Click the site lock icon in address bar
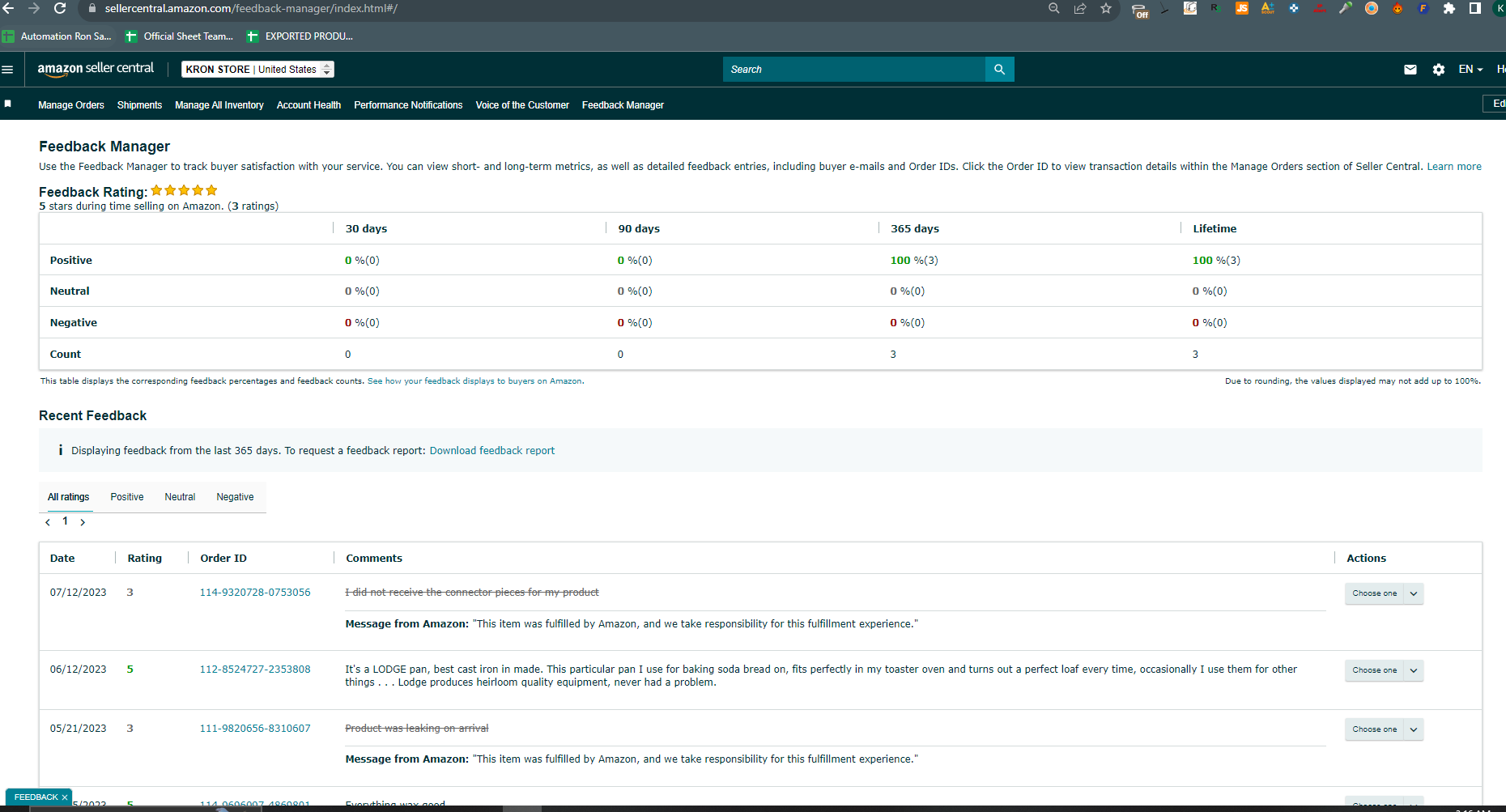1506x812 pixels. coord(91,8)
